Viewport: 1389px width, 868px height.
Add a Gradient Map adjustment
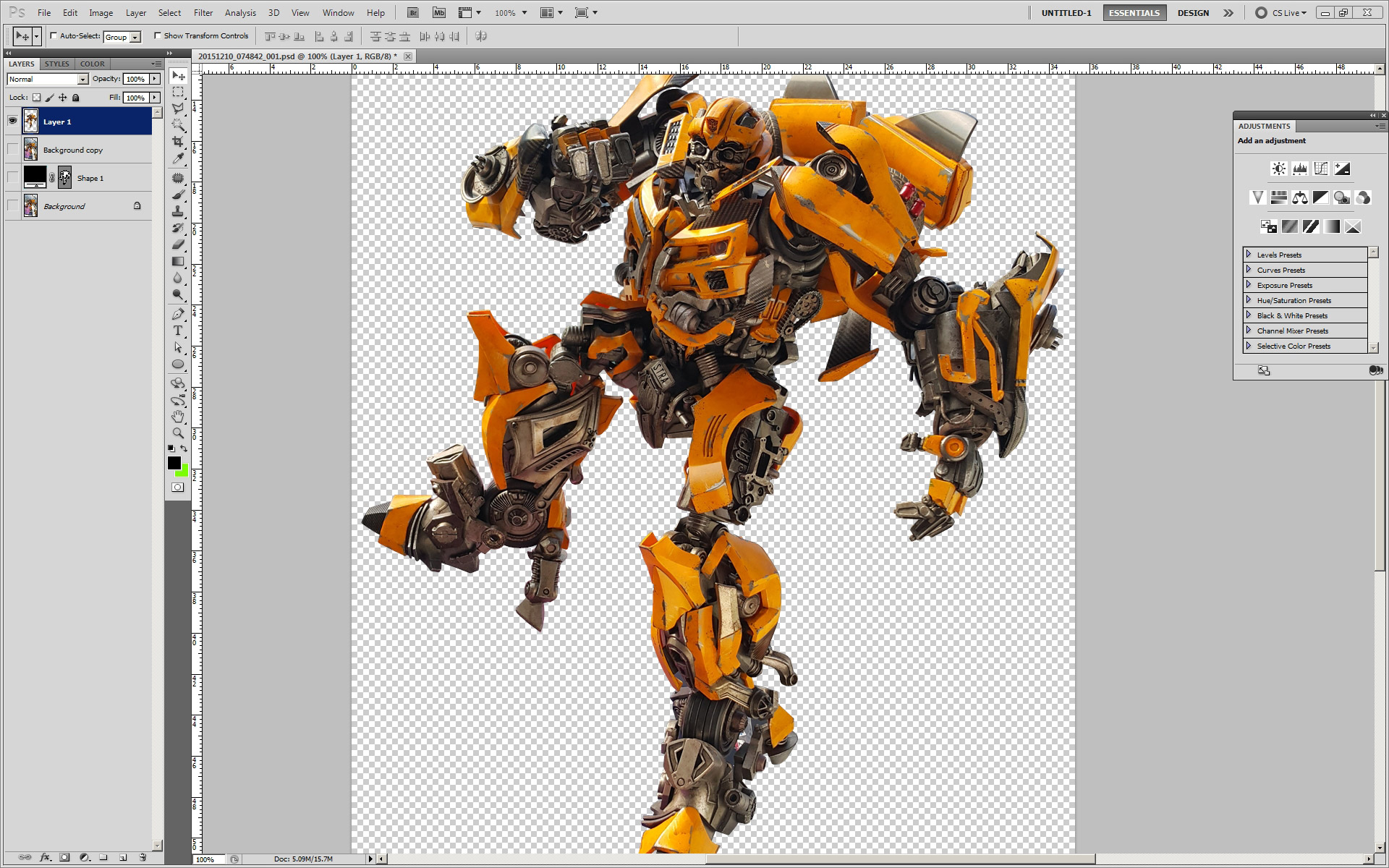click(x=1332, y=226)
